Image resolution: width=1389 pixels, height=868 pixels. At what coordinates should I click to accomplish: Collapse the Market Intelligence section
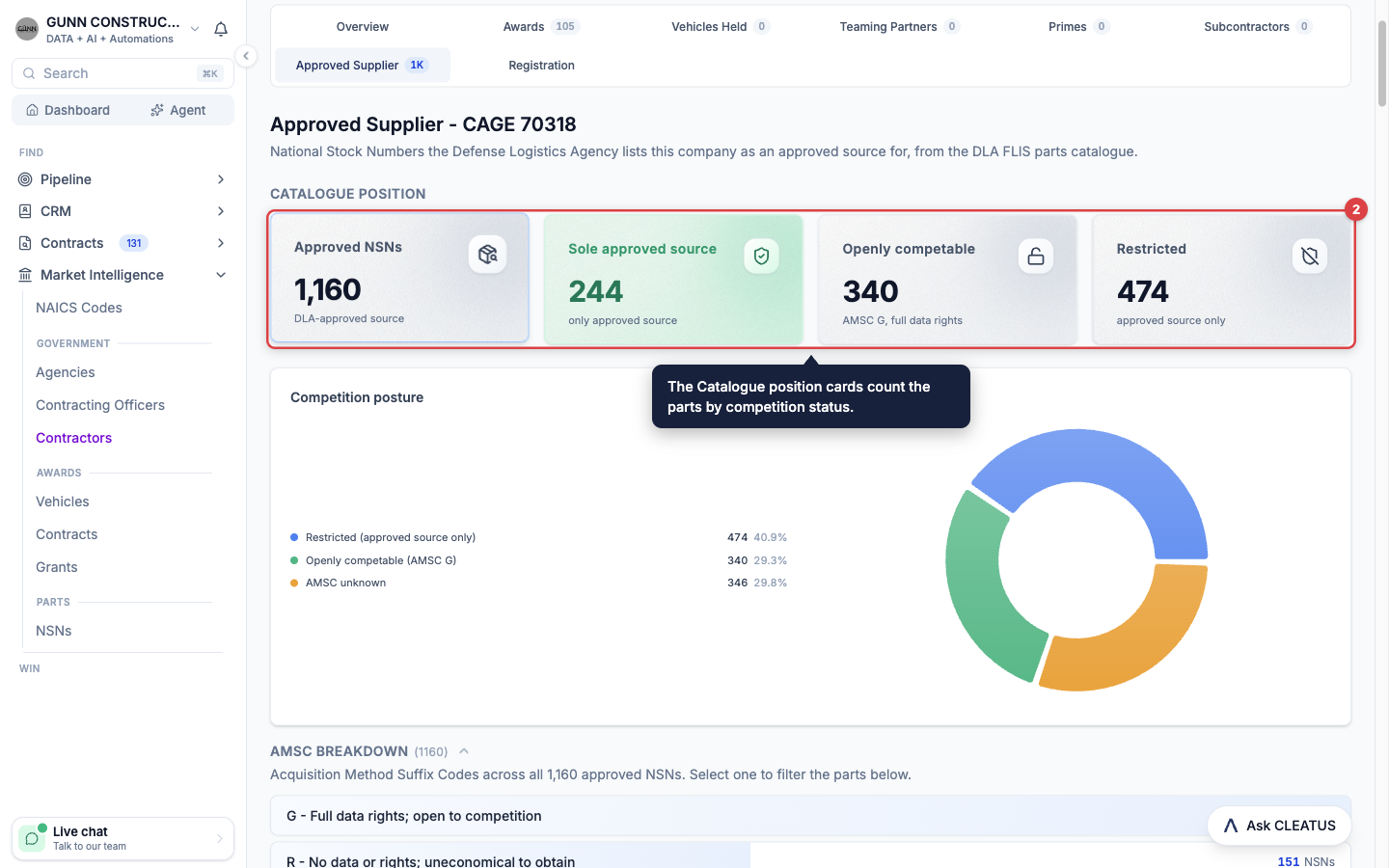click(x=221, y=275)
